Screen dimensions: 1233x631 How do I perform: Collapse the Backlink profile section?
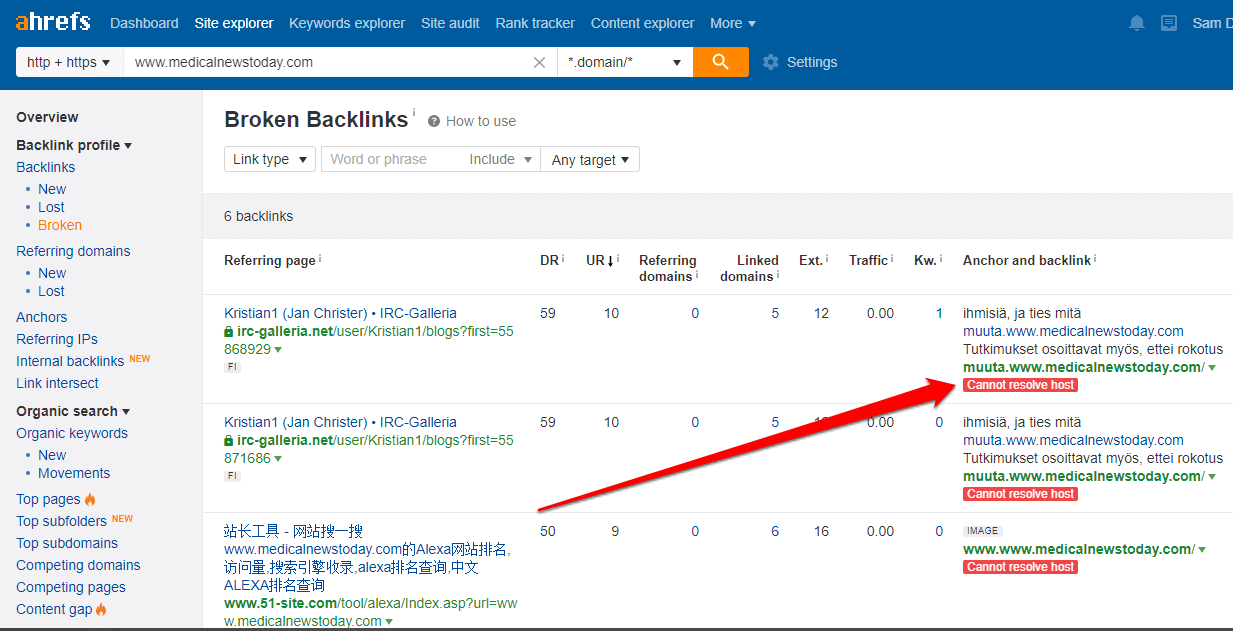coord(74,145)
